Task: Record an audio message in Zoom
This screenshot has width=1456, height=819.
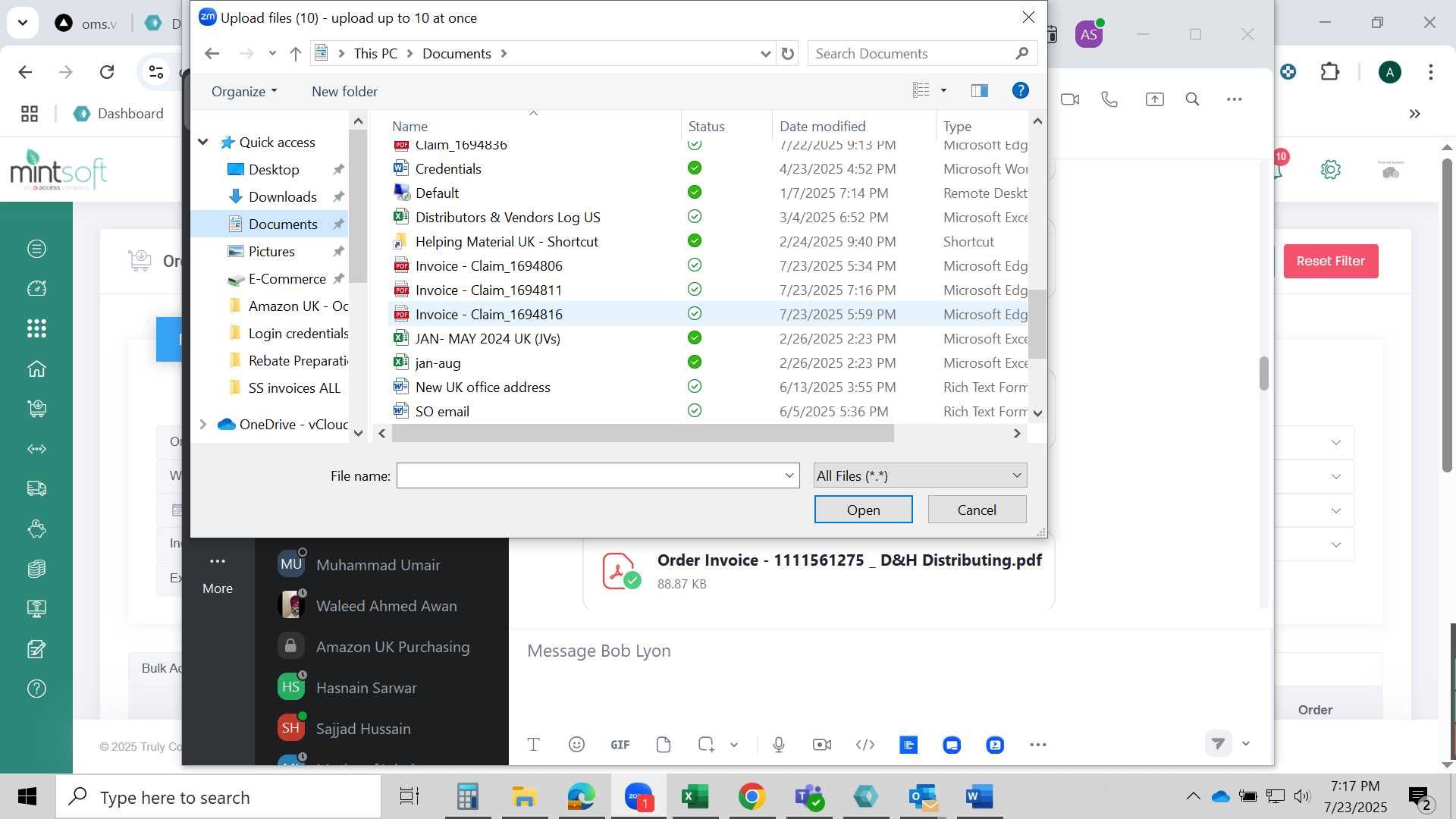Action: click(779, 745)
